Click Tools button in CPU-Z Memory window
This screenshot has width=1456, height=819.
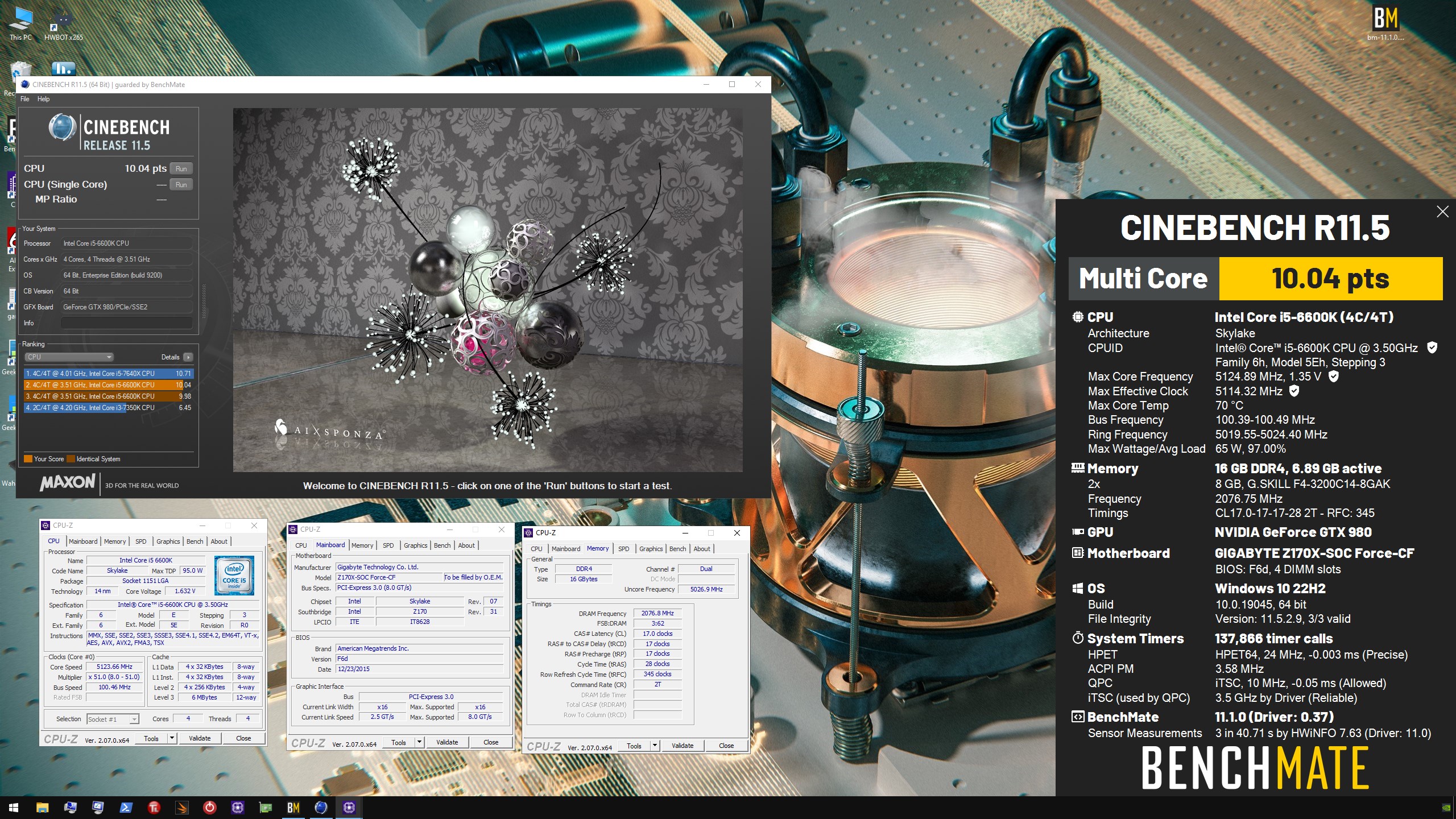coord(634,746)
